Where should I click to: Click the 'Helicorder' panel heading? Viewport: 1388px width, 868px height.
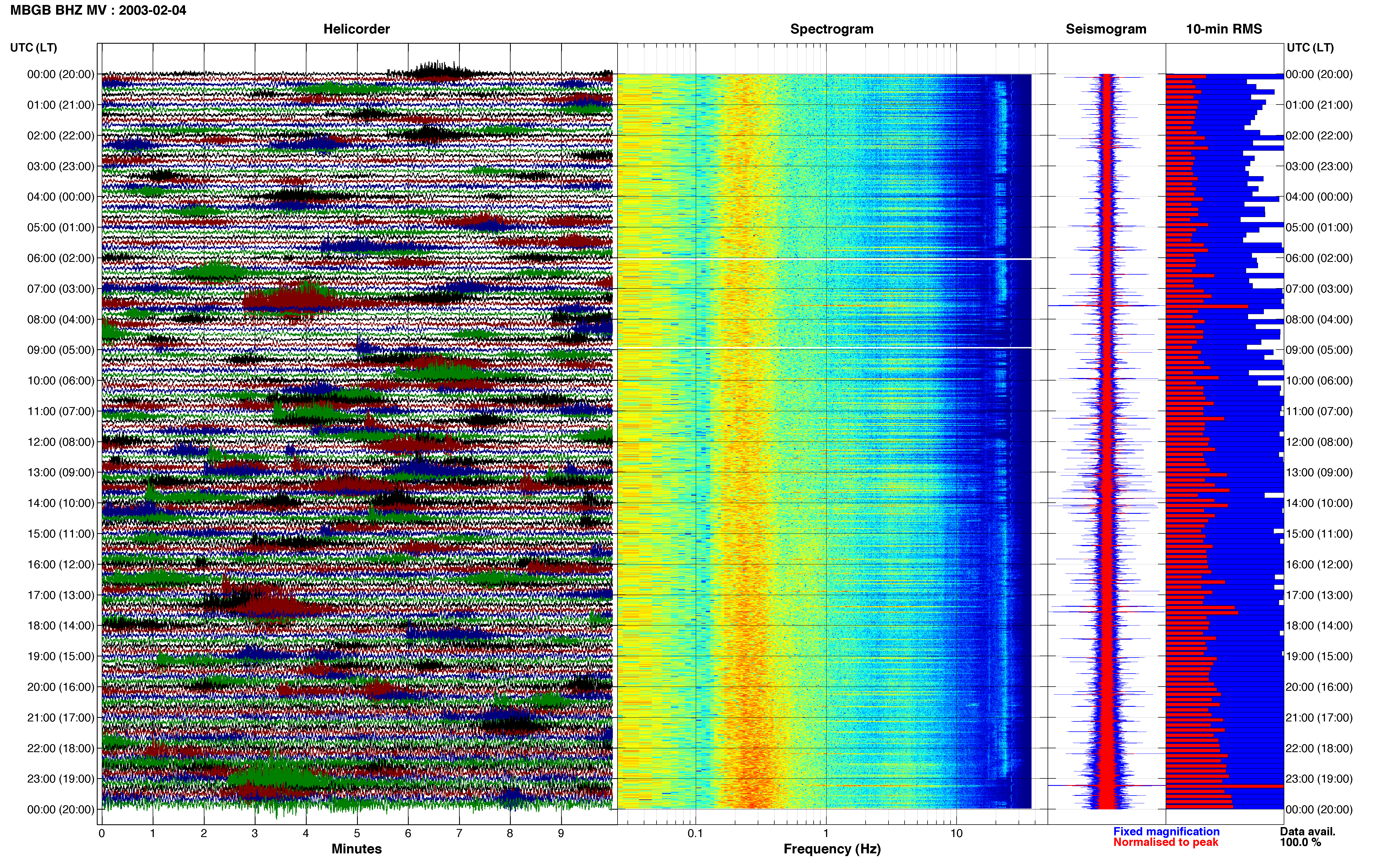[356, 29]
